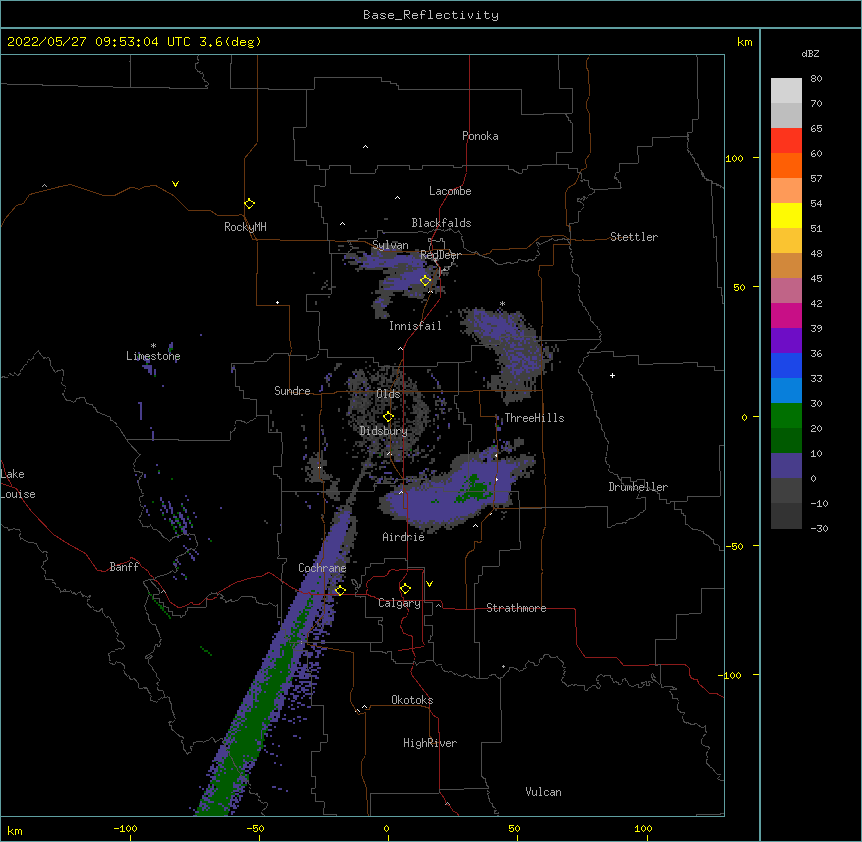Viewport: 862px width, 842px height.
Task: Click the ThreeHills city label
Action: pyautogui.click(x=534, y=418)
